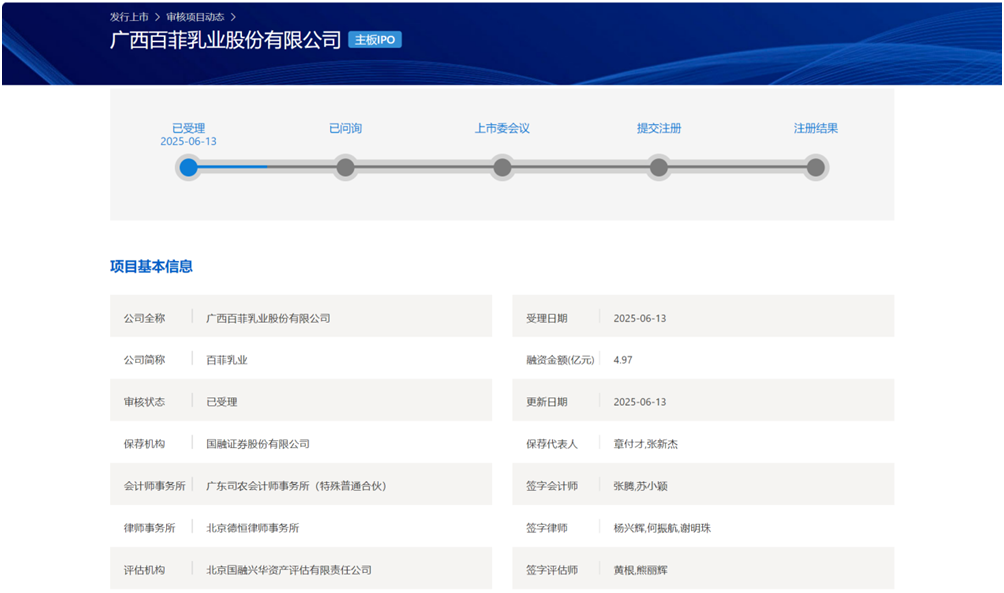Click the 已问询 stage label
The height and width of the screenshot is (593, 1004).
tap(345, 128)
